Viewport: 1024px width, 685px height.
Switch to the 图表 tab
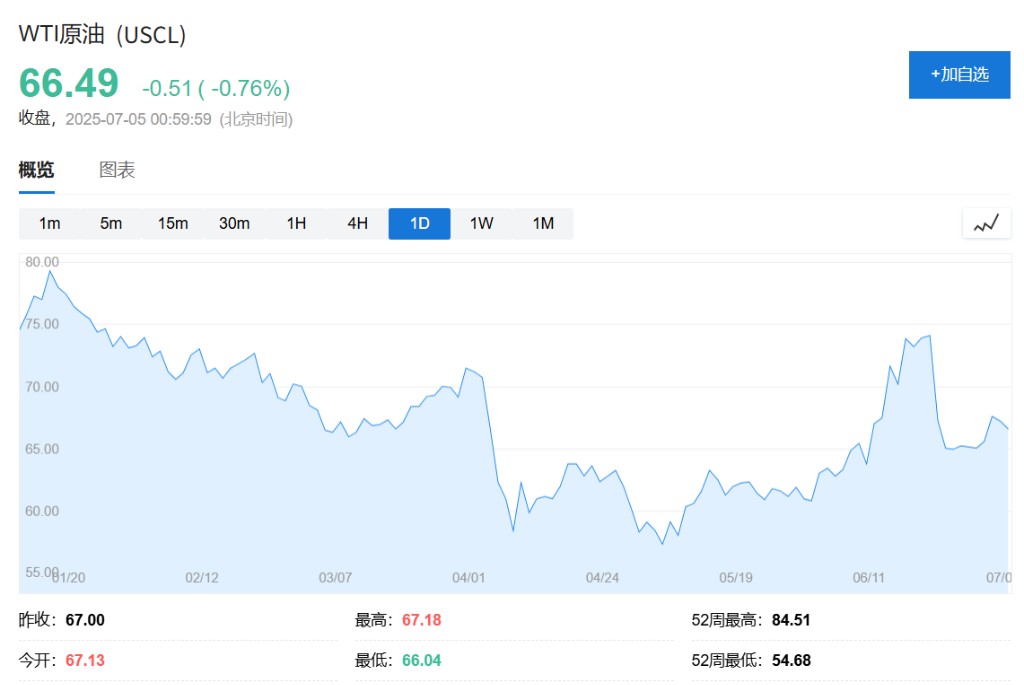[117, 170]
